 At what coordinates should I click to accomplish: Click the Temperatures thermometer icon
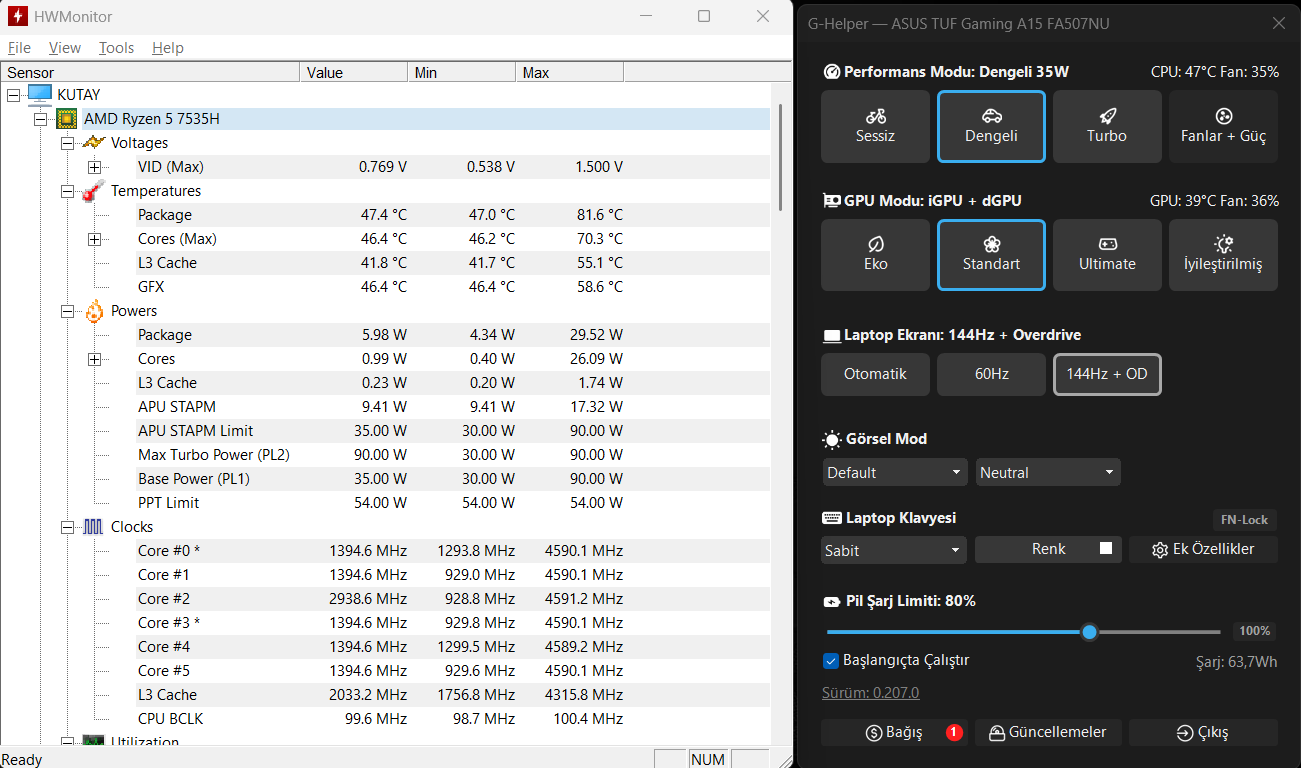93,191
